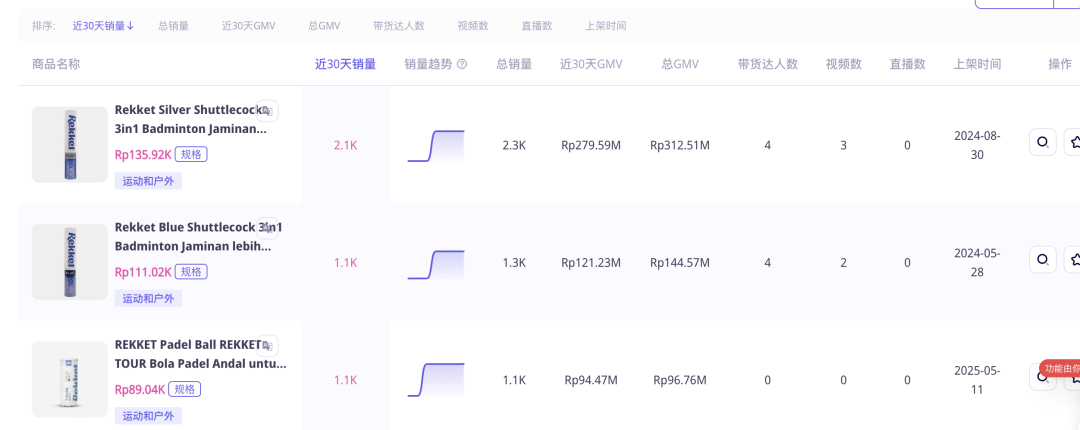
Task: Click REKKET Padel Ball product thumbnail
Action: pos(70,379)
